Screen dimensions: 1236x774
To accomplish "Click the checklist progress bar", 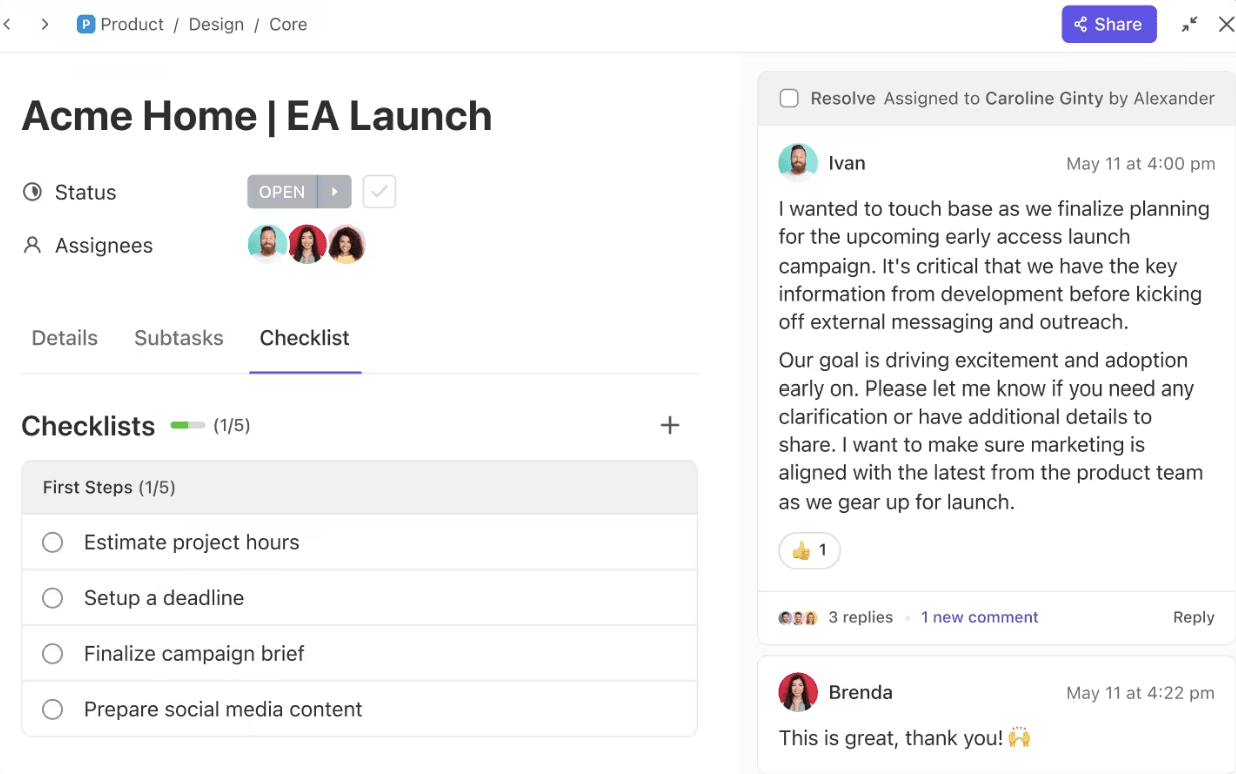I will click(x=187, y=425).
